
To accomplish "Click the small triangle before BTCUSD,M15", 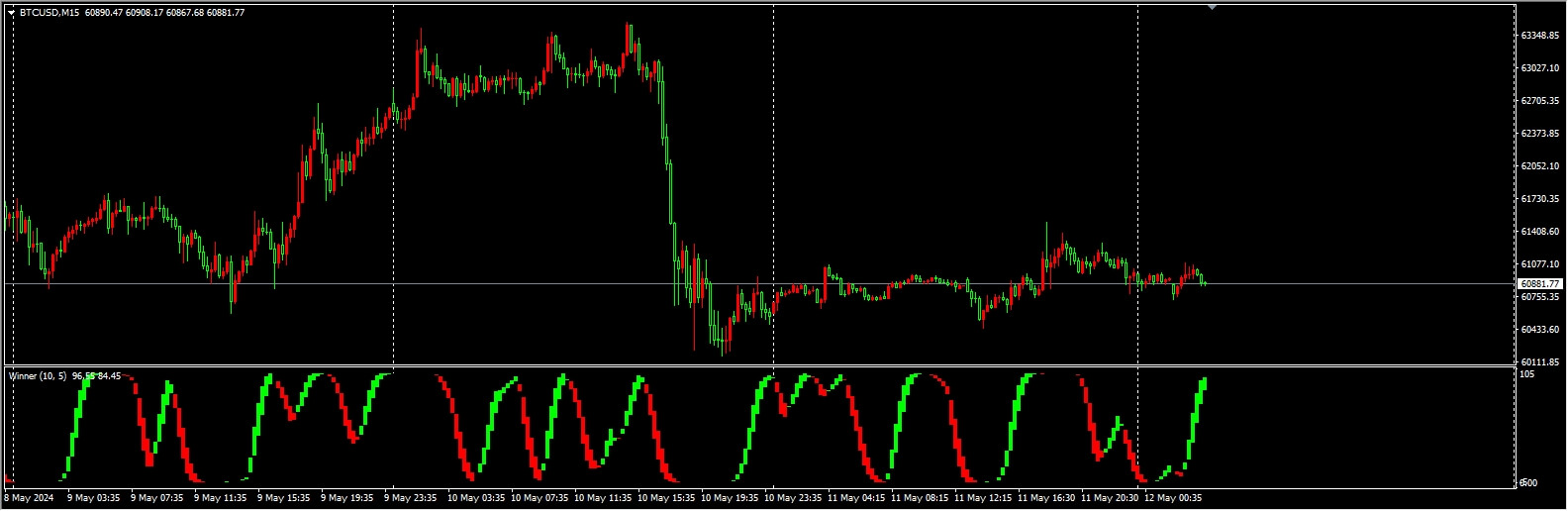I will (x=12, y=13).
